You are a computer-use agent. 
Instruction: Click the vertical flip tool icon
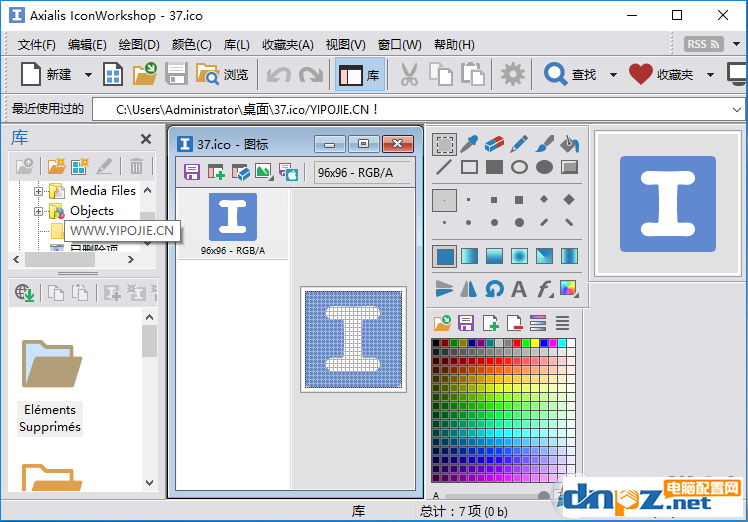click(x=444, y=289)
